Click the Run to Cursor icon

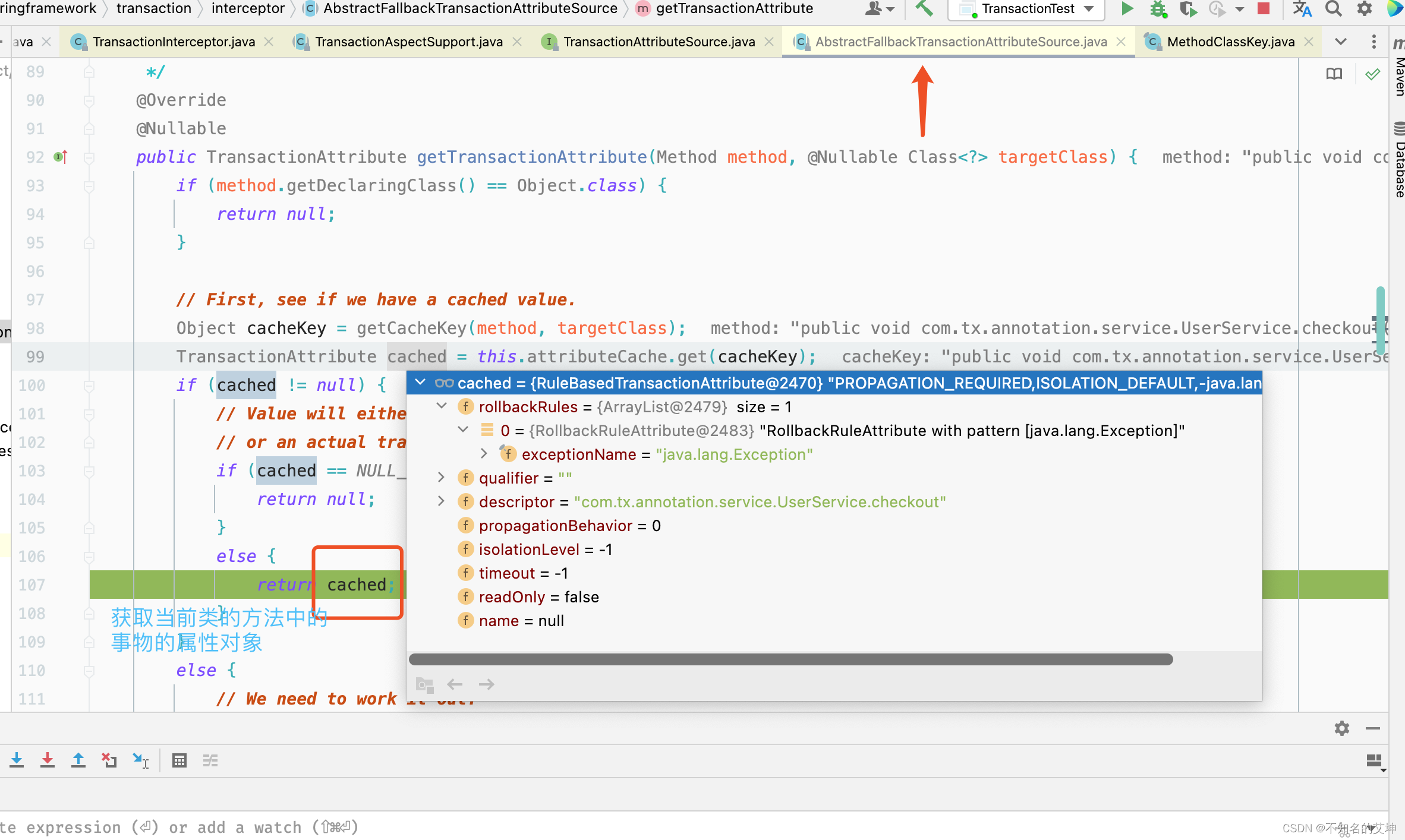pyautogui.click(x=141, y=760)
